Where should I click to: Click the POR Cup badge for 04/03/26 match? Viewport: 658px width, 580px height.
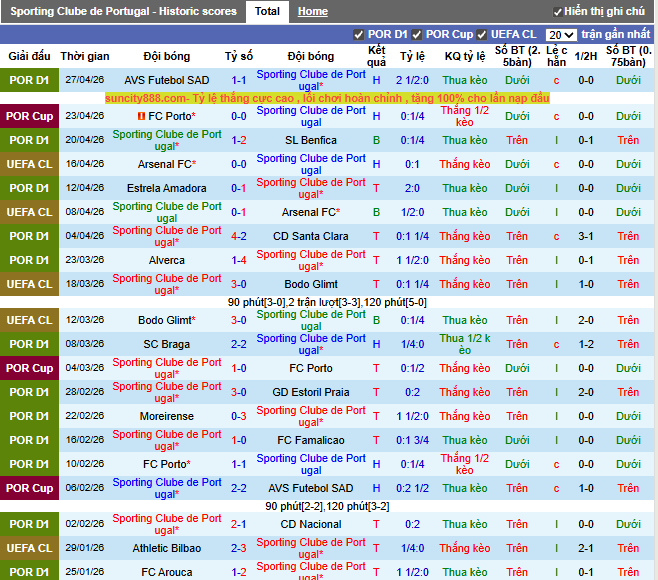click(29, 368)
